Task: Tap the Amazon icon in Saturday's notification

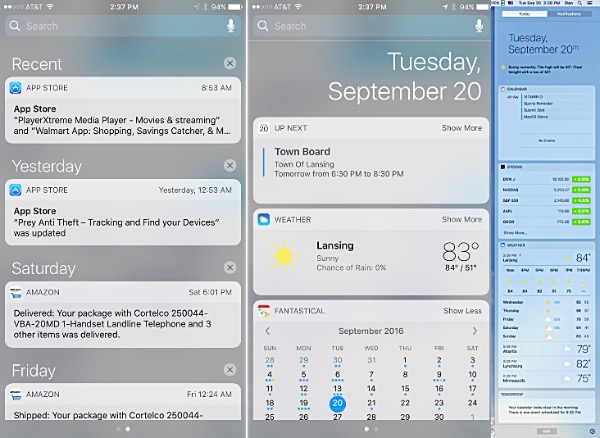Action: coord(16,292)
